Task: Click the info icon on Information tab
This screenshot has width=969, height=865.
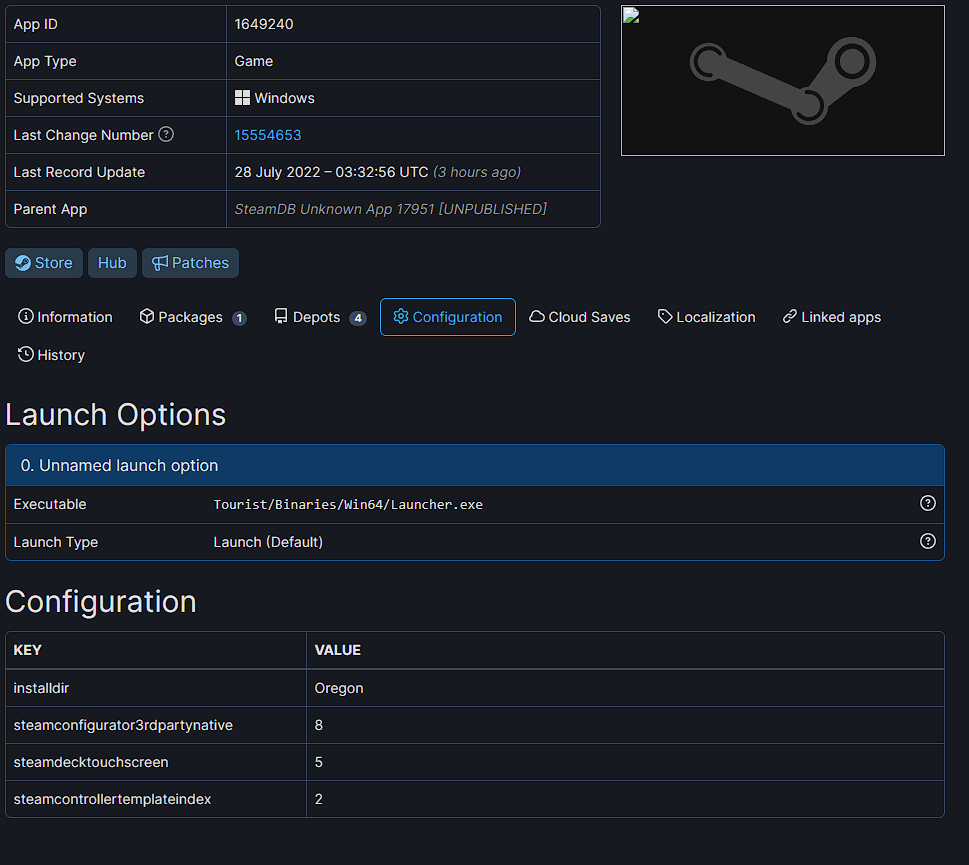Action: click(x=25, y=316)
